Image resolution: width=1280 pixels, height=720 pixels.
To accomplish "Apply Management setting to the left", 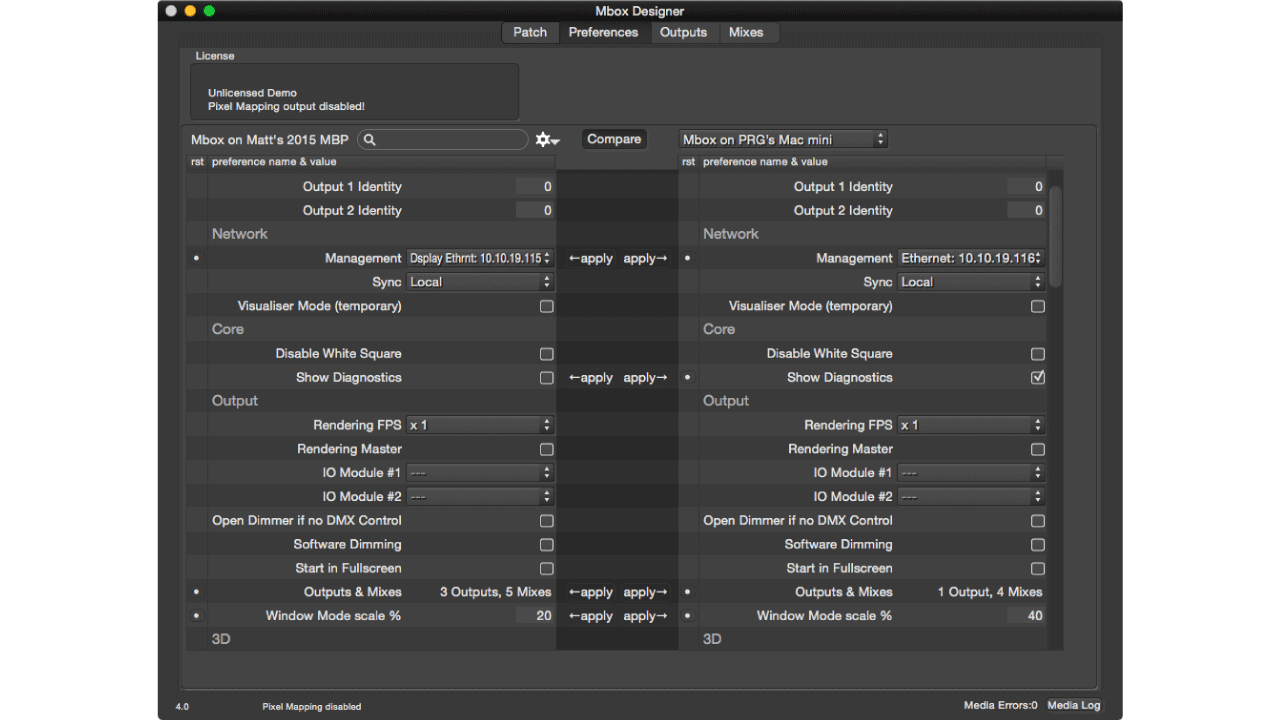I will coord(590,259).
